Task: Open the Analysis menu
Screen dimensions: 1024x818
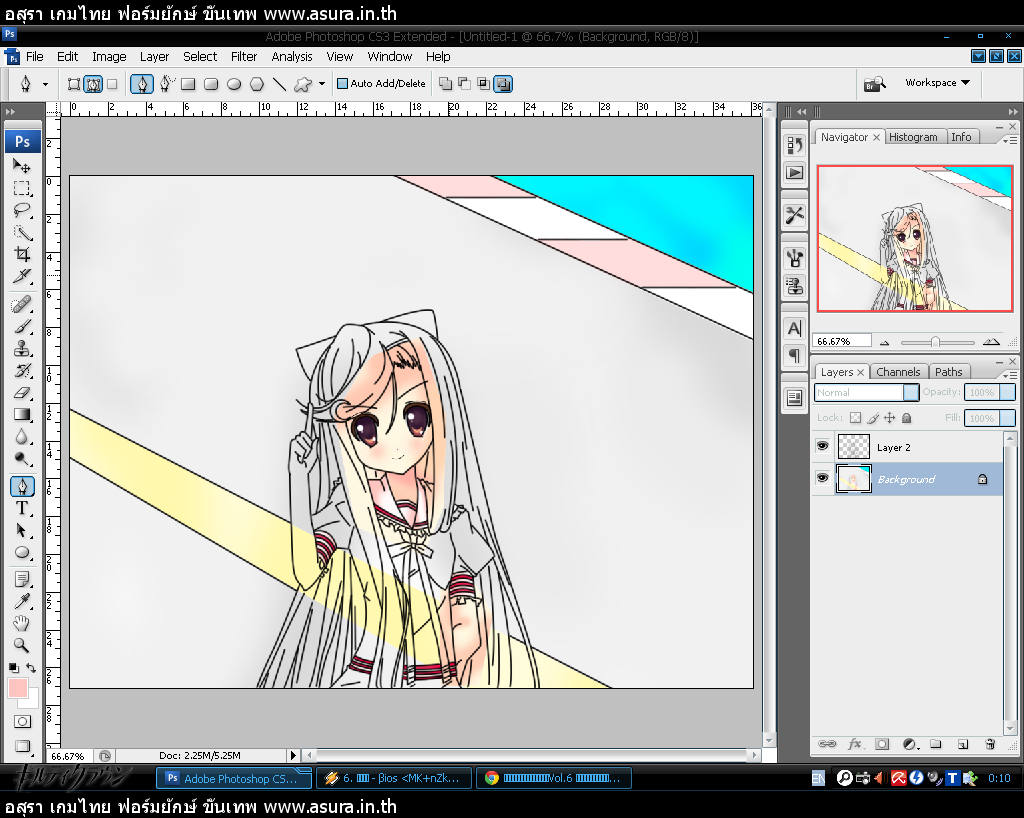Action: point(292,57)
